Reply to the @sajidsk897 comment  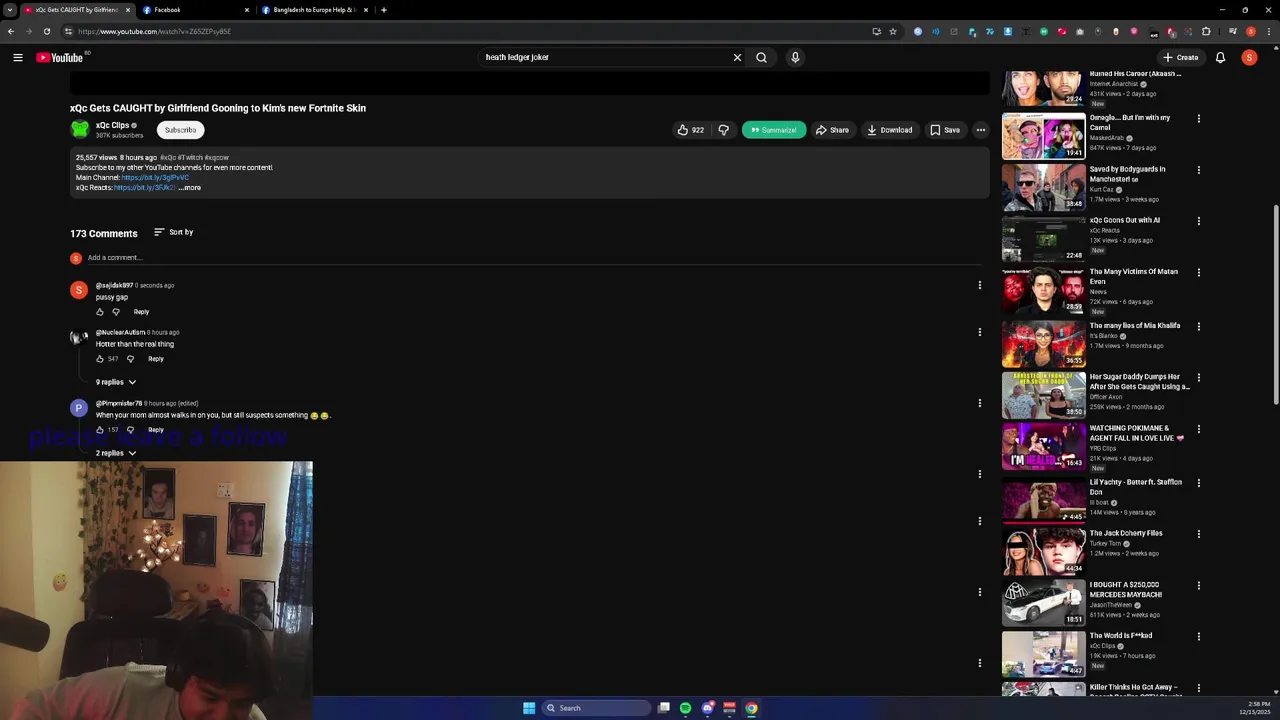tap(141, 312)
